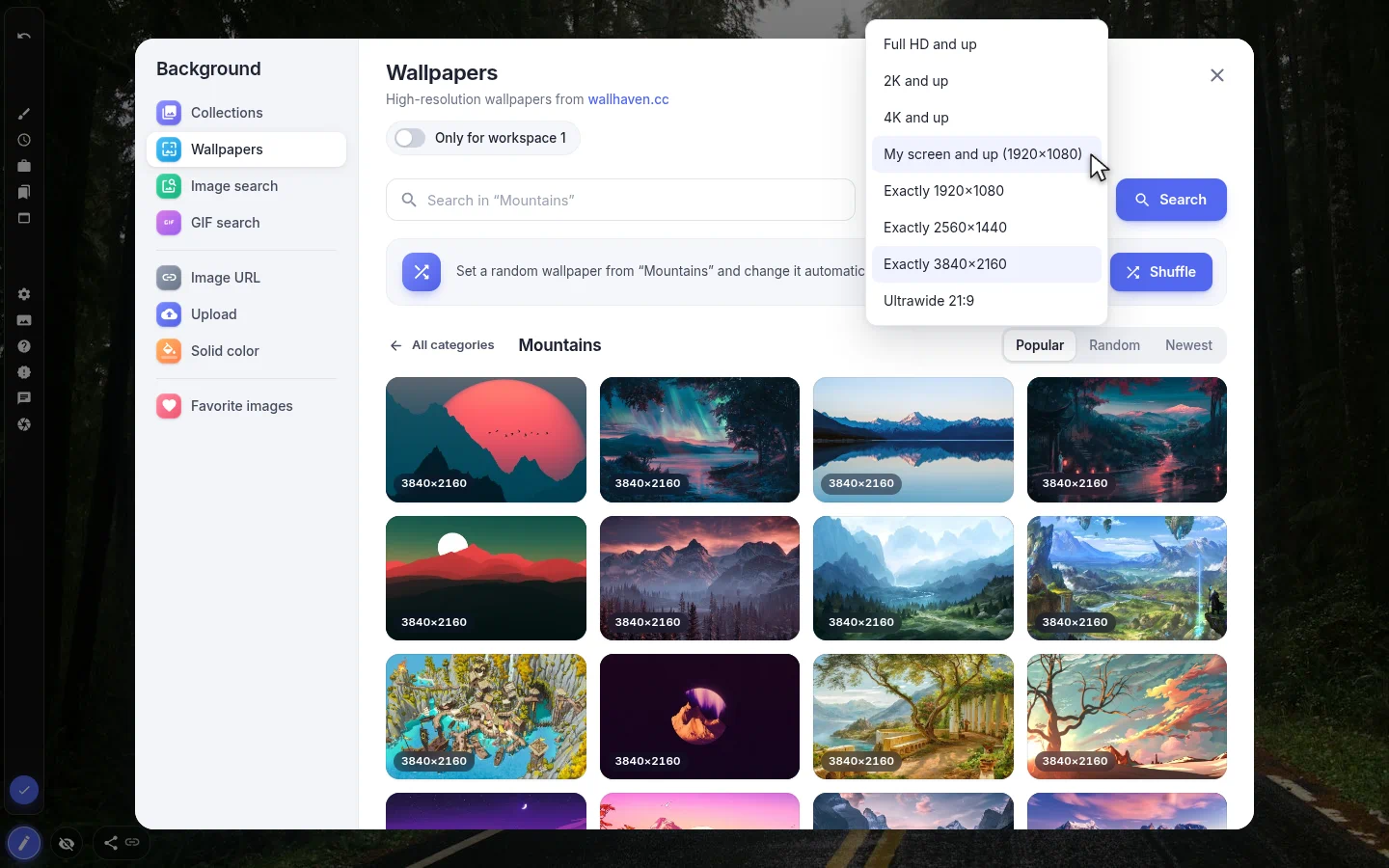Open the clock icon in left strip
Image resolution: width=1389 pixels, height=868 pixels.
24,140
